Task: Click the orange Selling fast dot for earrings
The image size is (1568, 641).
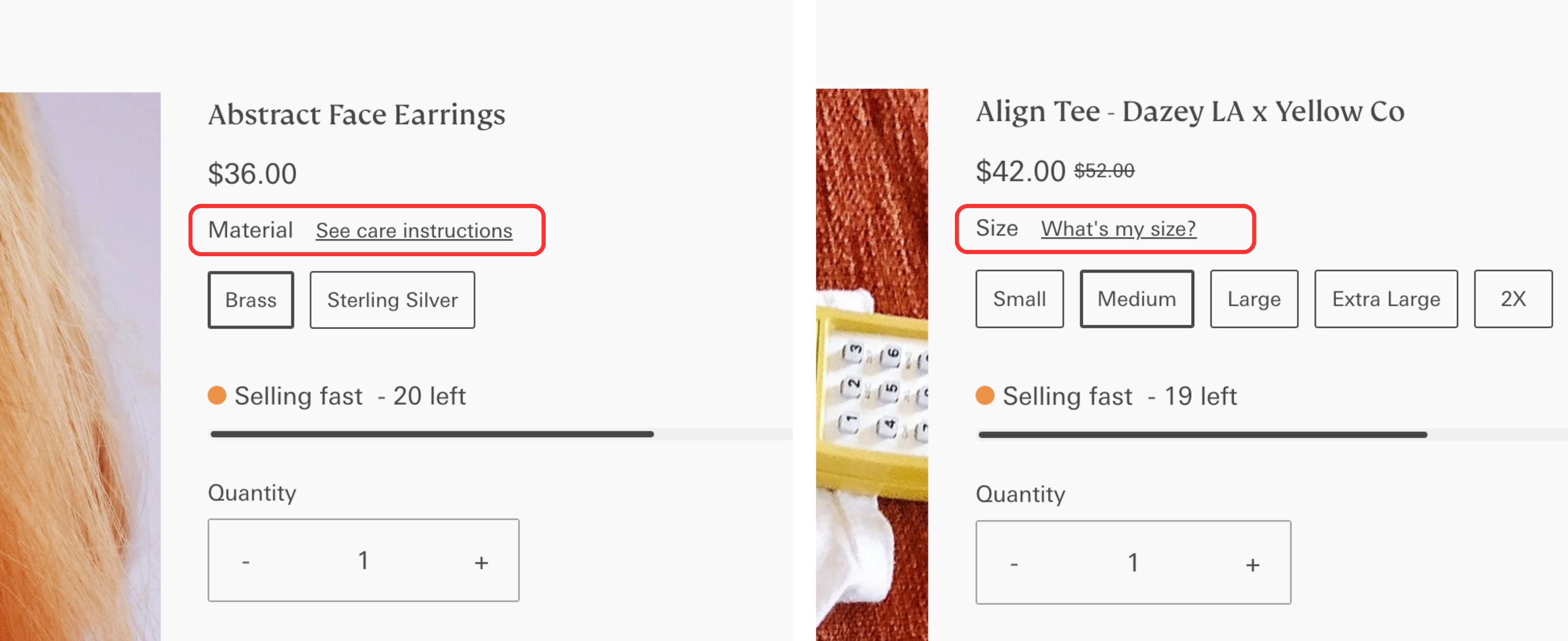Action: pos(217,395)
